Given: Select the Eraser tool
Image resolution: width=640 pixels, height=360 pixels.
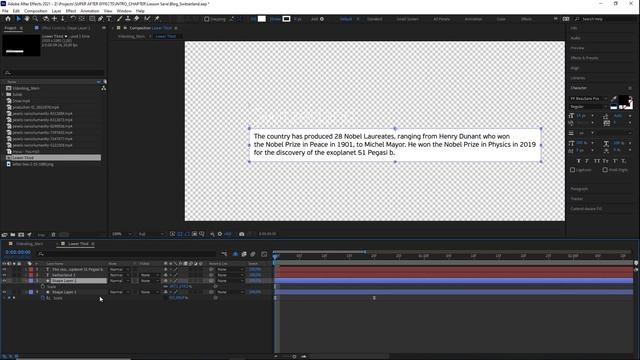Looking at the screenshot, I should click(136, 19).
